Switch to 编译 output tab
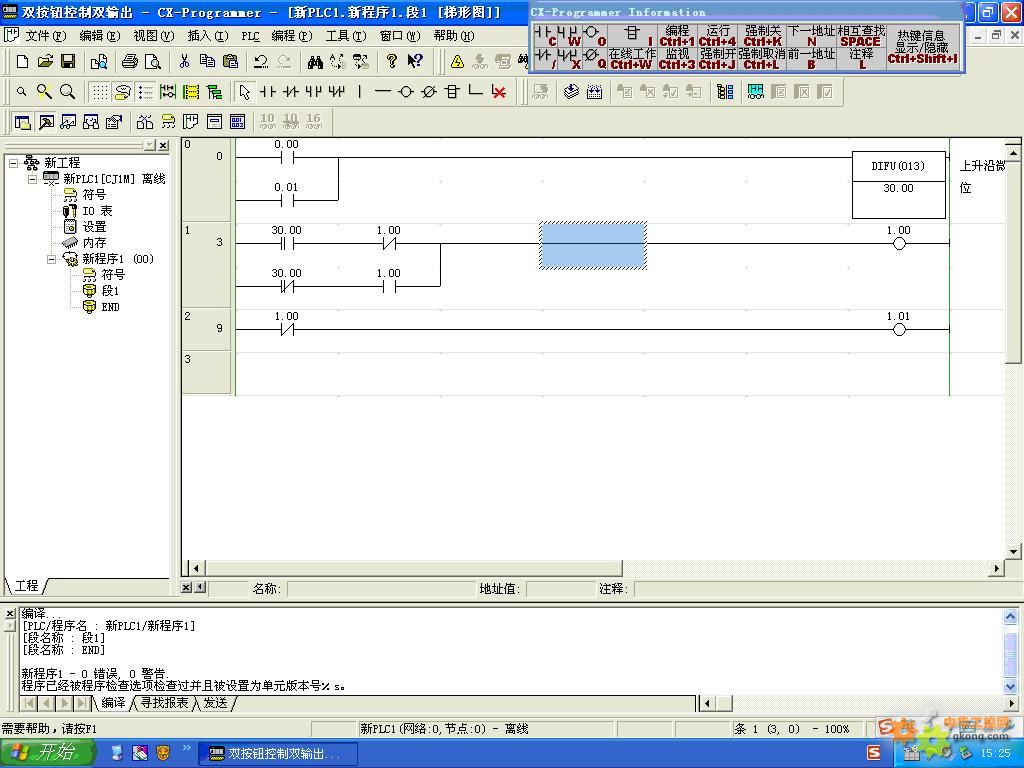The image size is (1024, 768). click(x=113, y=703)
